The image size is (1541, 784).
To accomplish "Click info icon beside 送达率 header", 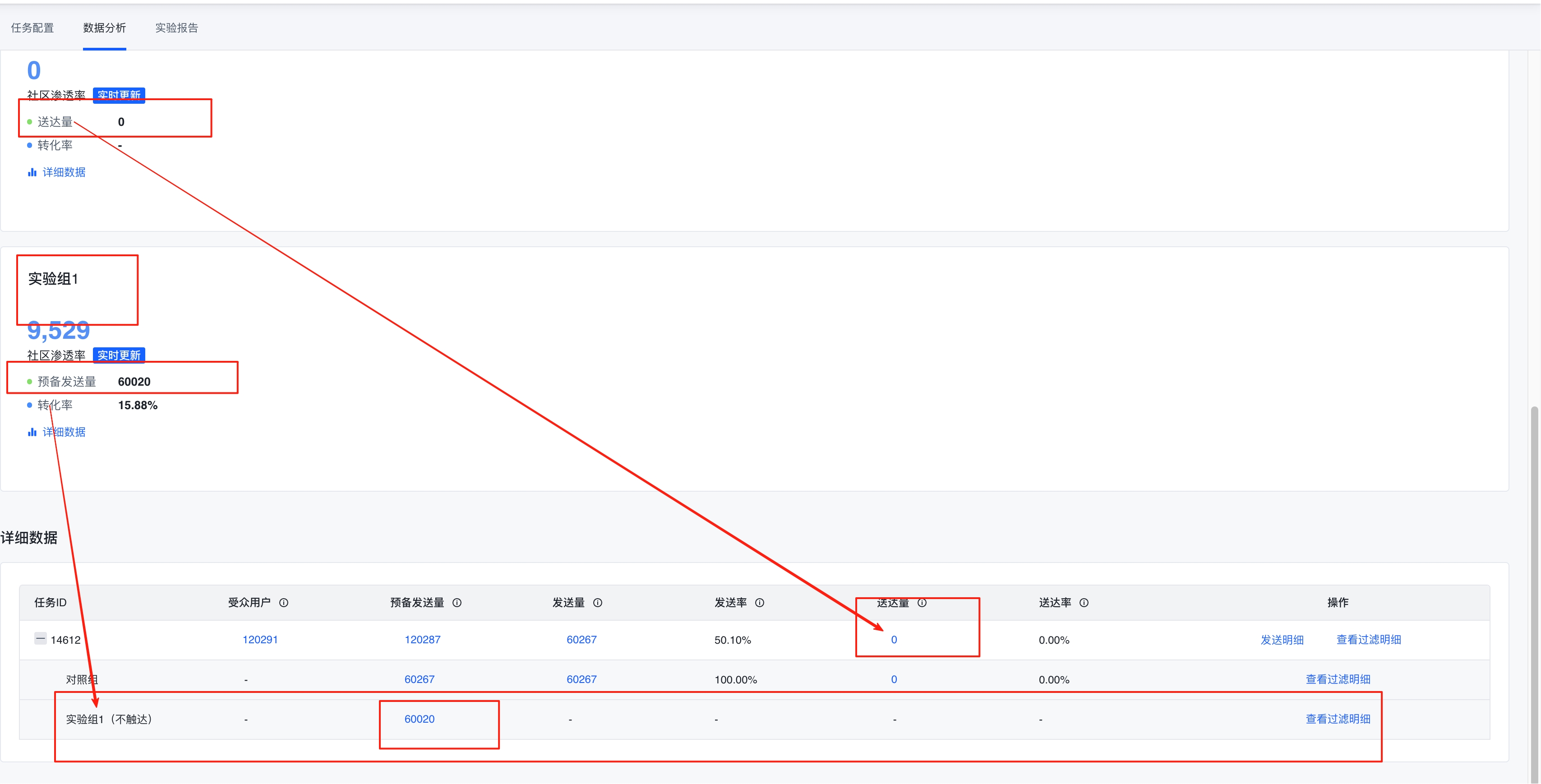I will [x=1084, y=603].
